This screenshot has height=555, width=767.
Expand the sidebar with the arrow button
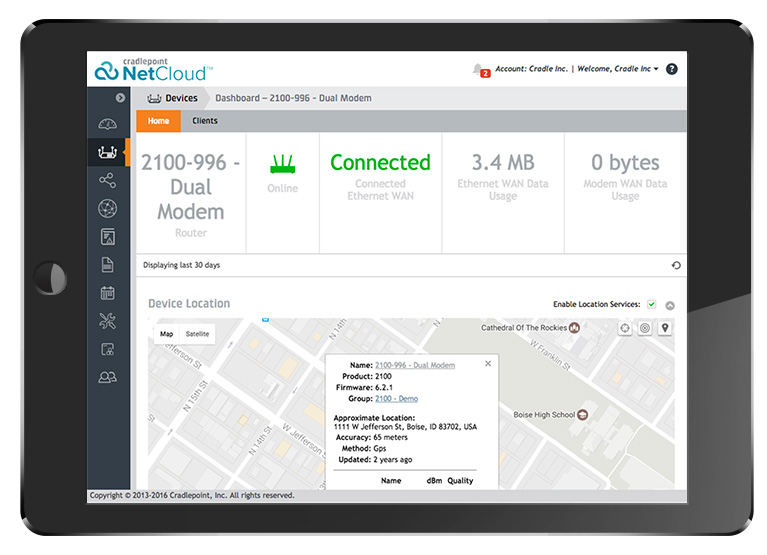120,98
